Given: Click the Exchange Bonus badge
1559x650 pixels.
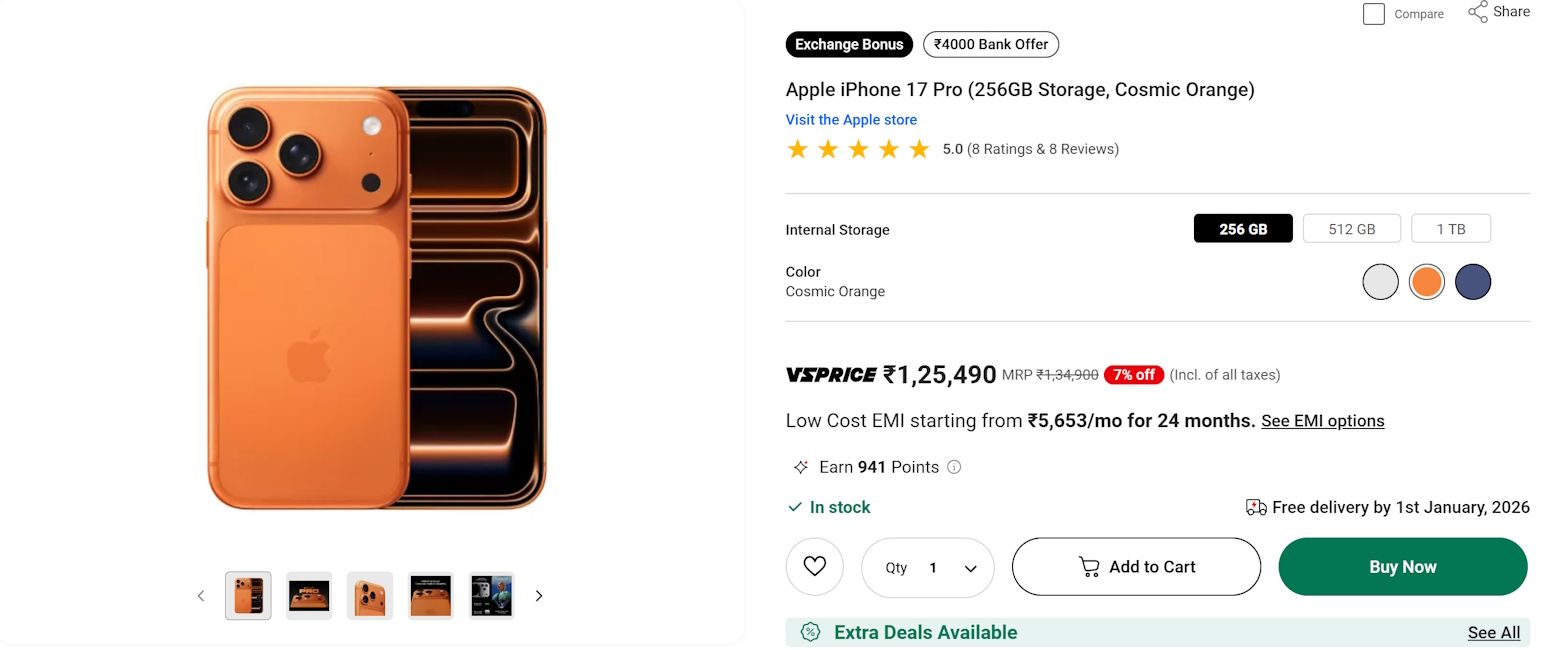Looking at the screenshot, I should coord(848,44).
